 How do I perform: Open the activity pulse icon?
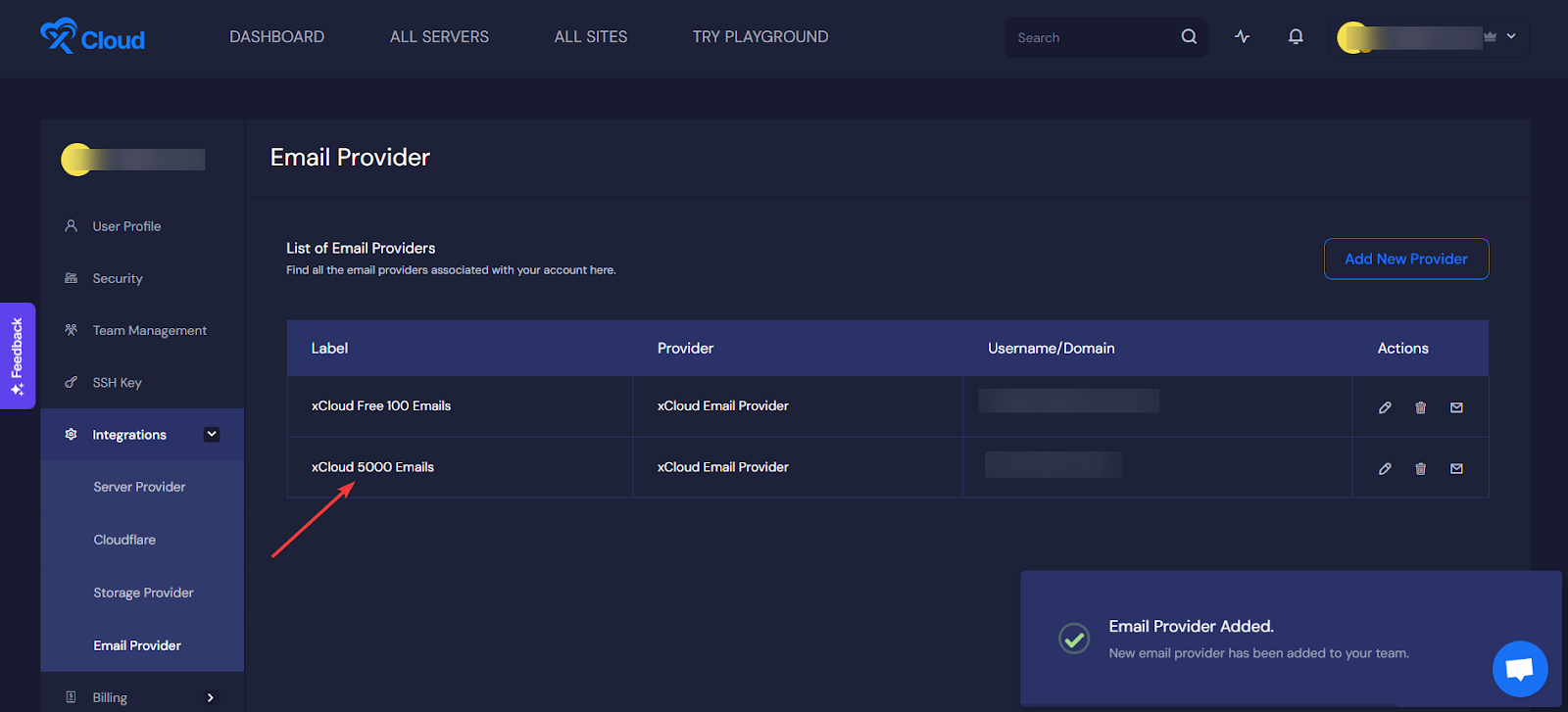pos(1243,37)
